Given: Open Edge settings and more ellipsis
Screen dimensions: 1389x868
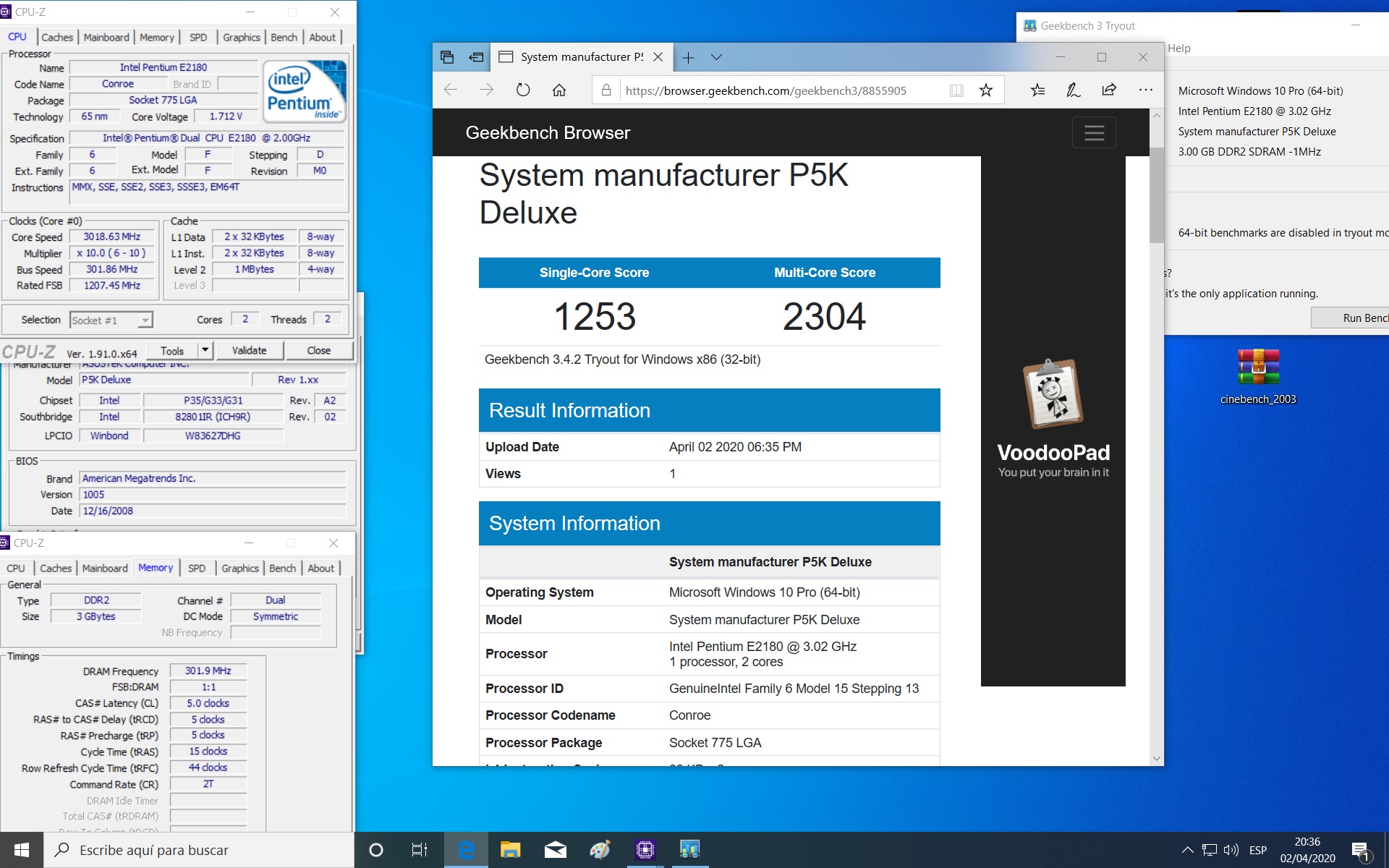Looking at the screenshot, I should [1145, 90].
